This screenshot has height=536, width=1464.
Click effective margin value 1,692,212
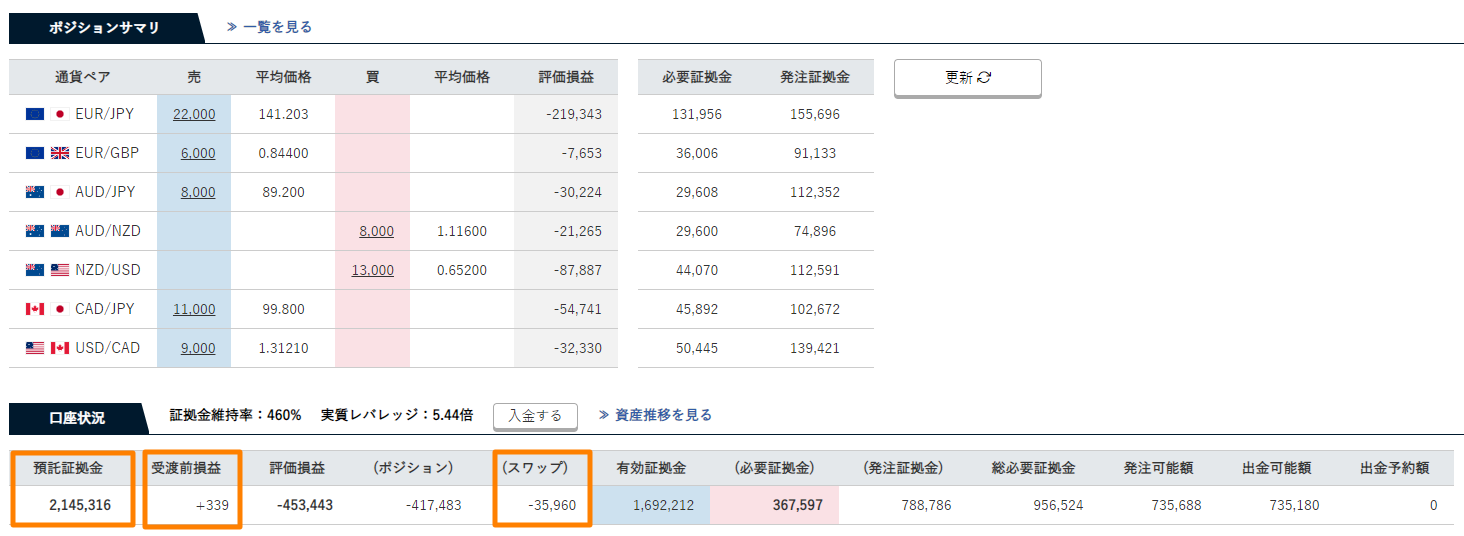tap(664, 505)
